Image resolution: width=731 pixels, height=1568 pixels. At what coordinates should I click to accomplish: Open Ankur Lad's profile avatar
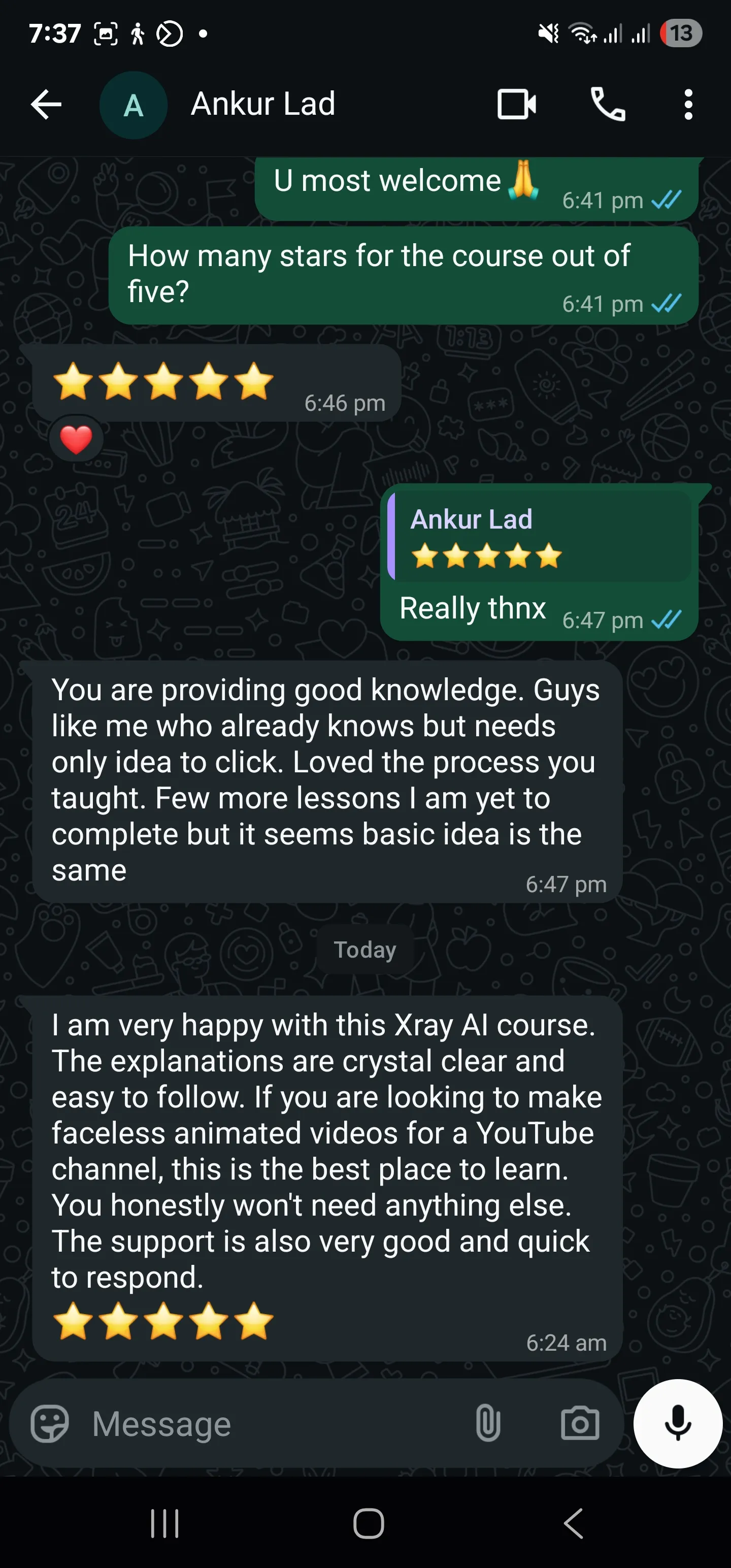point(134,105)
